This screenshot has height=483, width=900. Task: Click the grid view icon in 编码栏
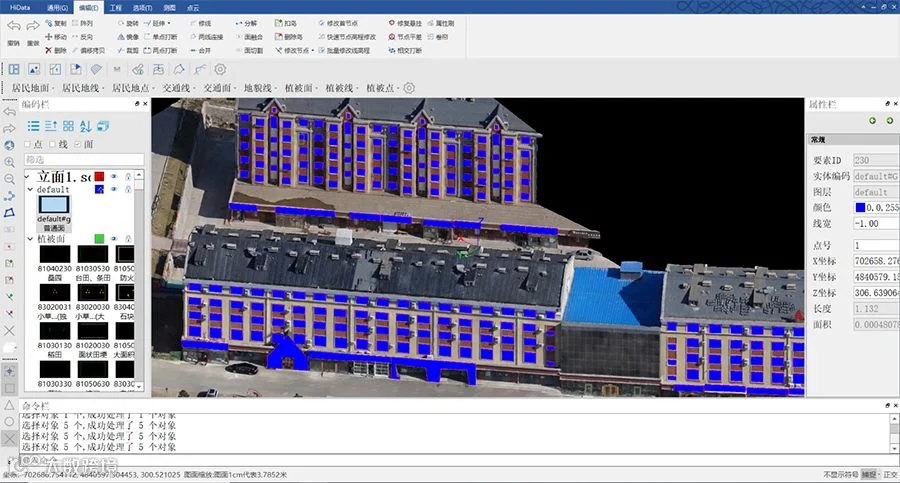(68, 126)
